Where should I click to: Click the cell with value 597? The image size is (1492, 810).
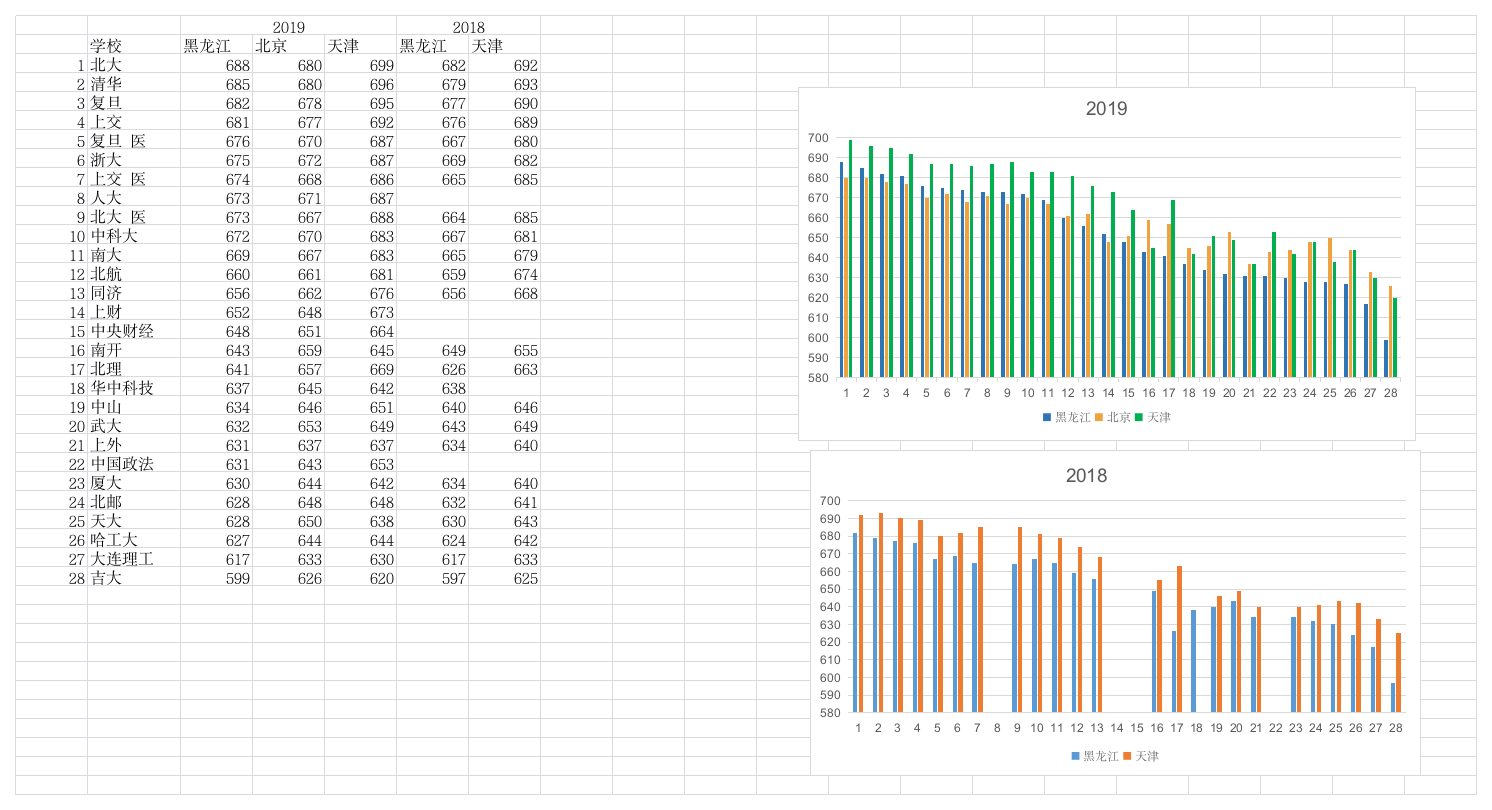click(432, 578)
